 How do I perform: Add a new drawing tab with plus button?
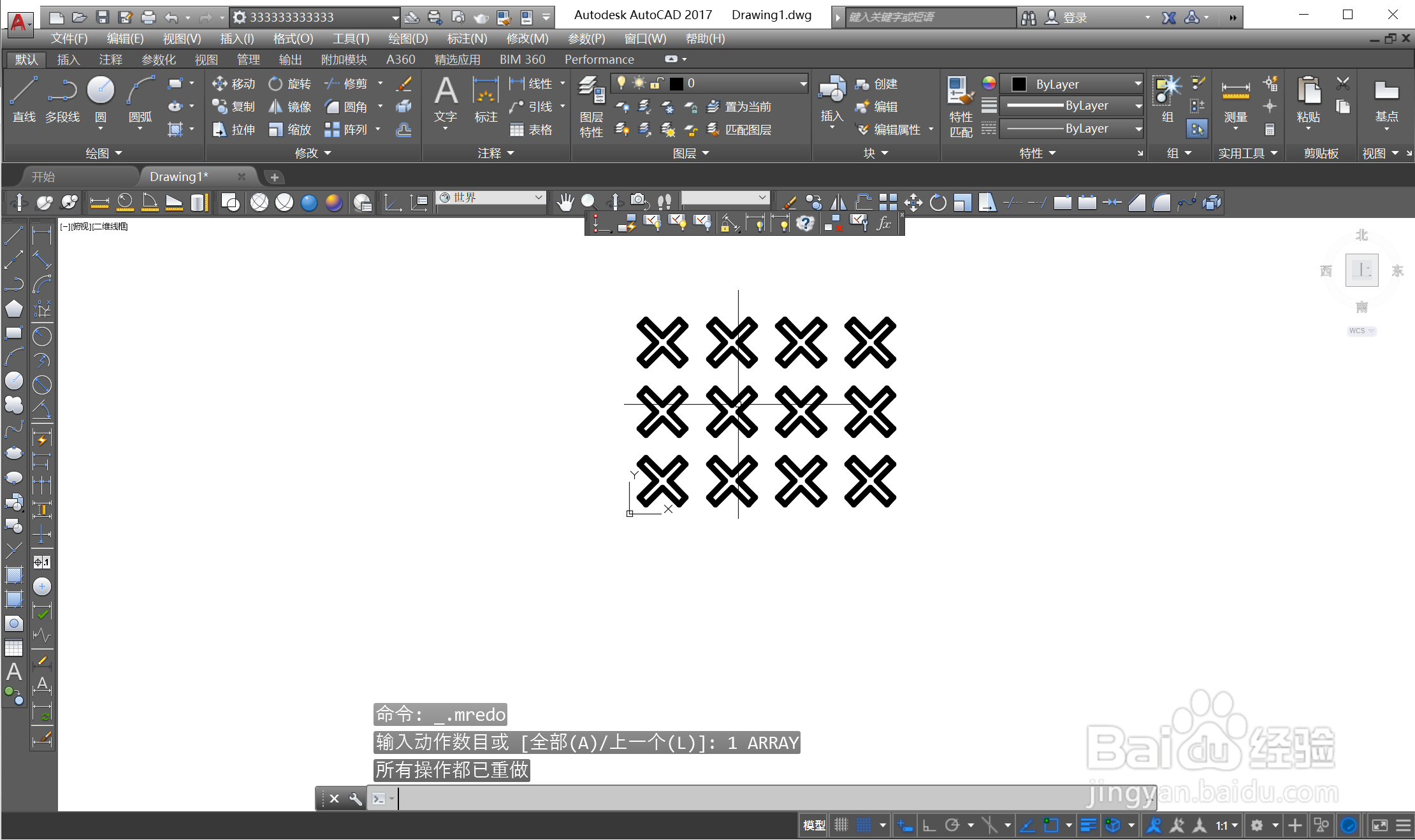274,177
